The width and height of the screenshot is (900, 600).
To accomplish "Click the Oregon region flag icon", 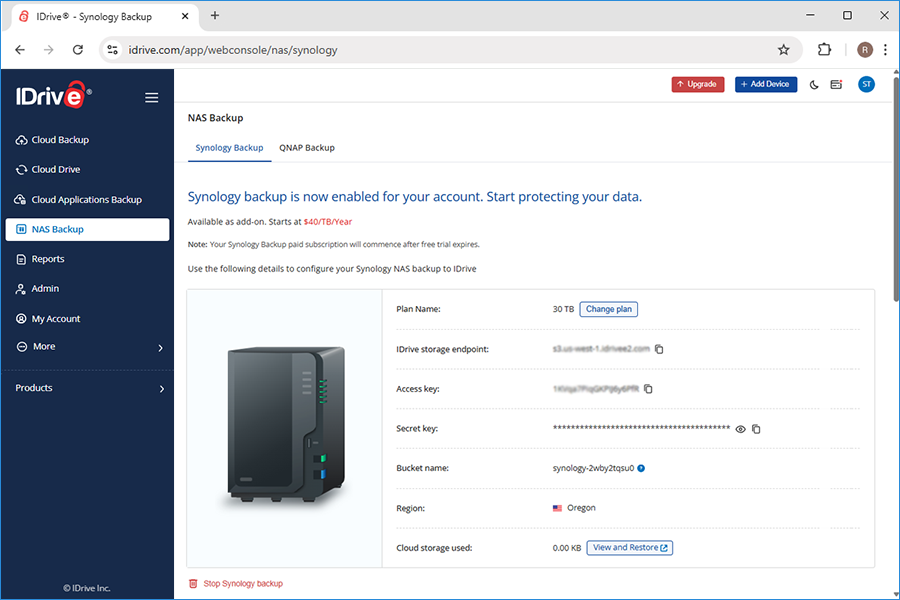I will tap(557, 508).
